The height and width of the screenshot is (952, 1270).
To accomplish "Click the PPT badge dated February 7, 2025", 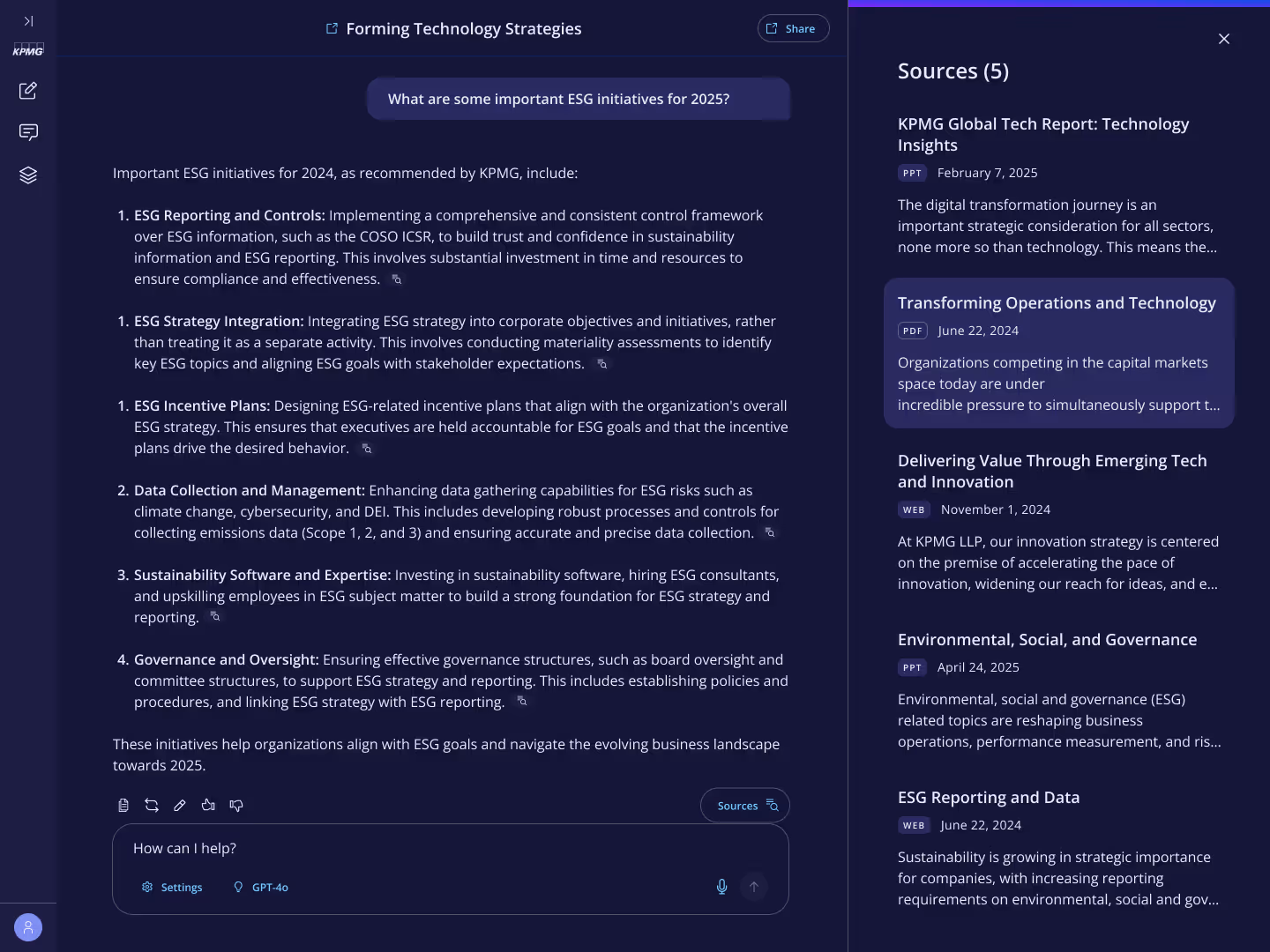I will (913, 173).
